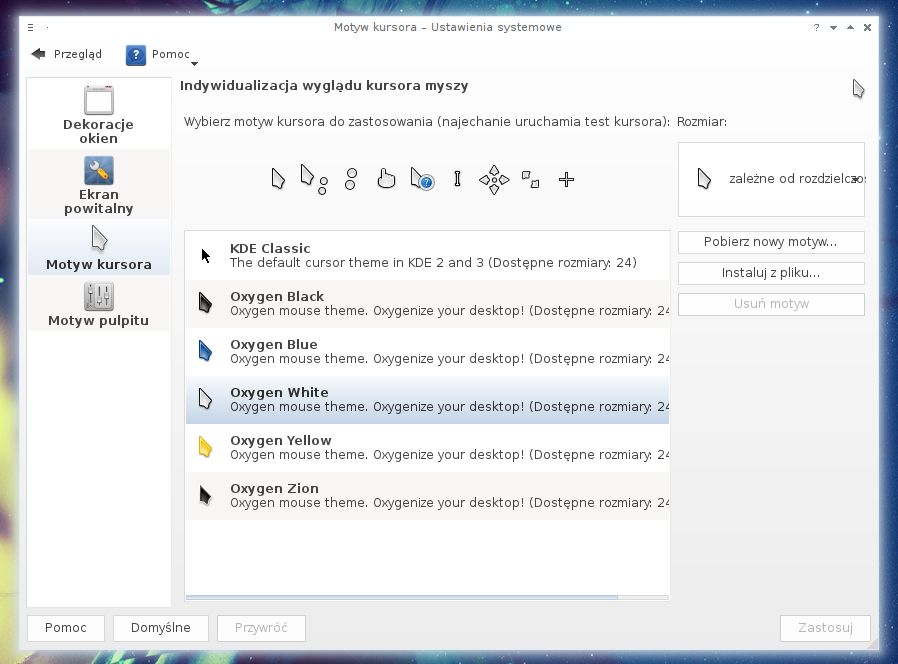Screen dimensions: 898x664
Task: Open the Rozmiar size combo box
Action: point(771,179)
